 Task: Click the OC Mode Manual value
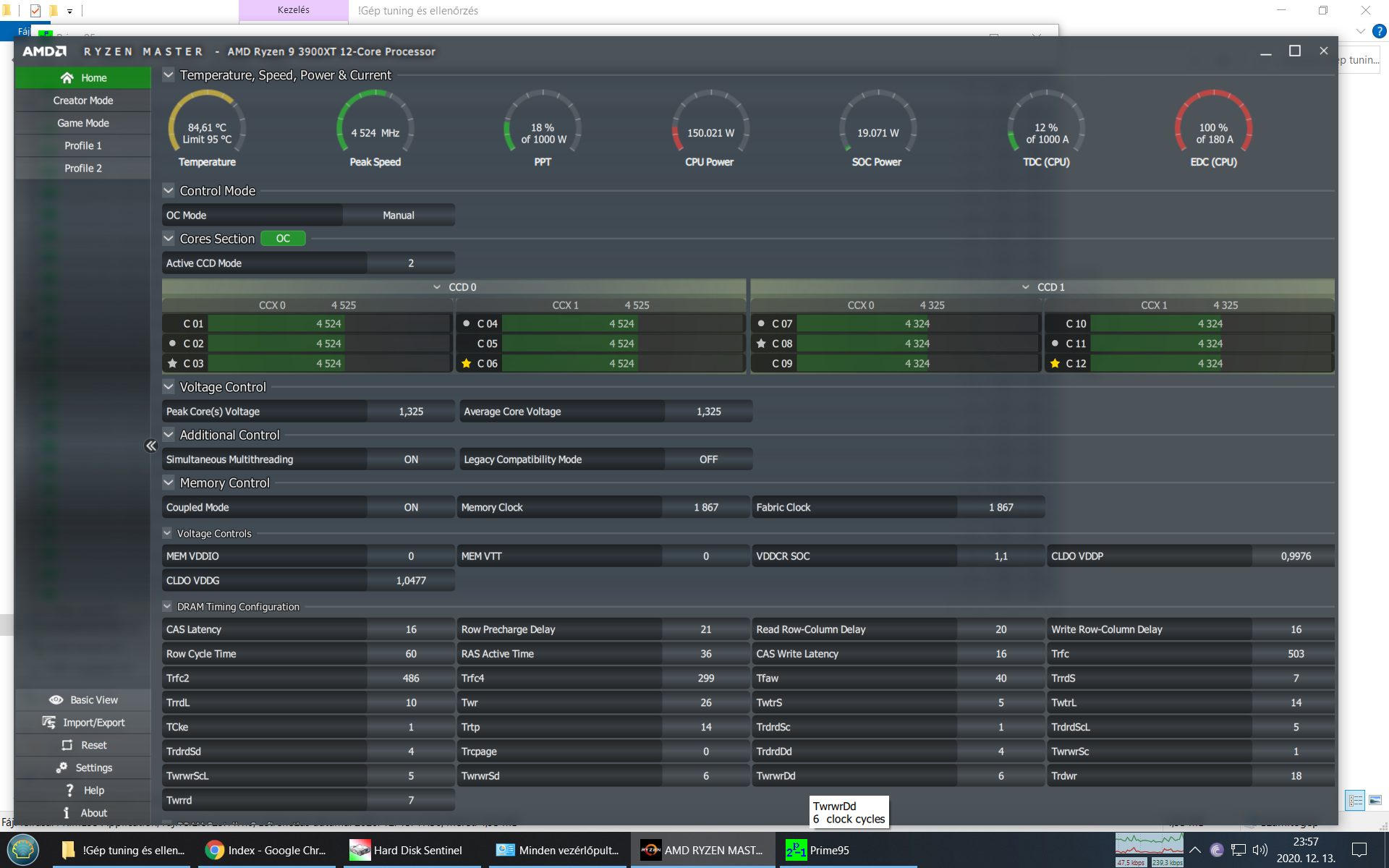(399, 215)
